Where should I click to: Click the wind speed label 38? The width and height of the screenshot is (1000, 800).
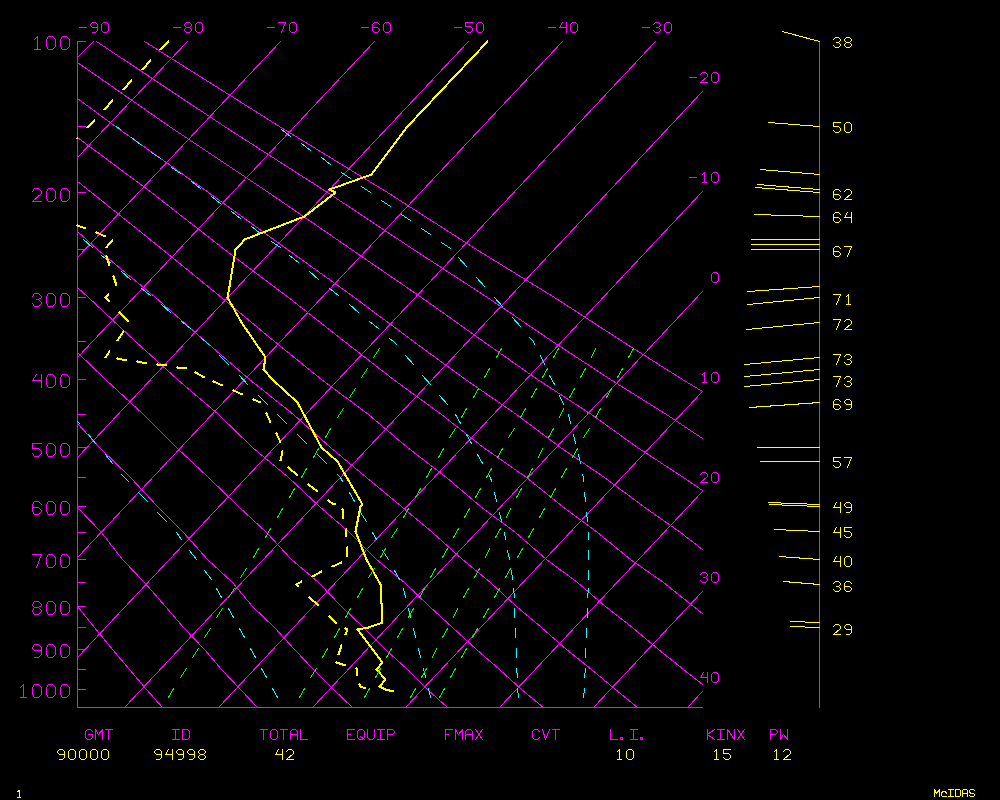click(x=842, y=43)
